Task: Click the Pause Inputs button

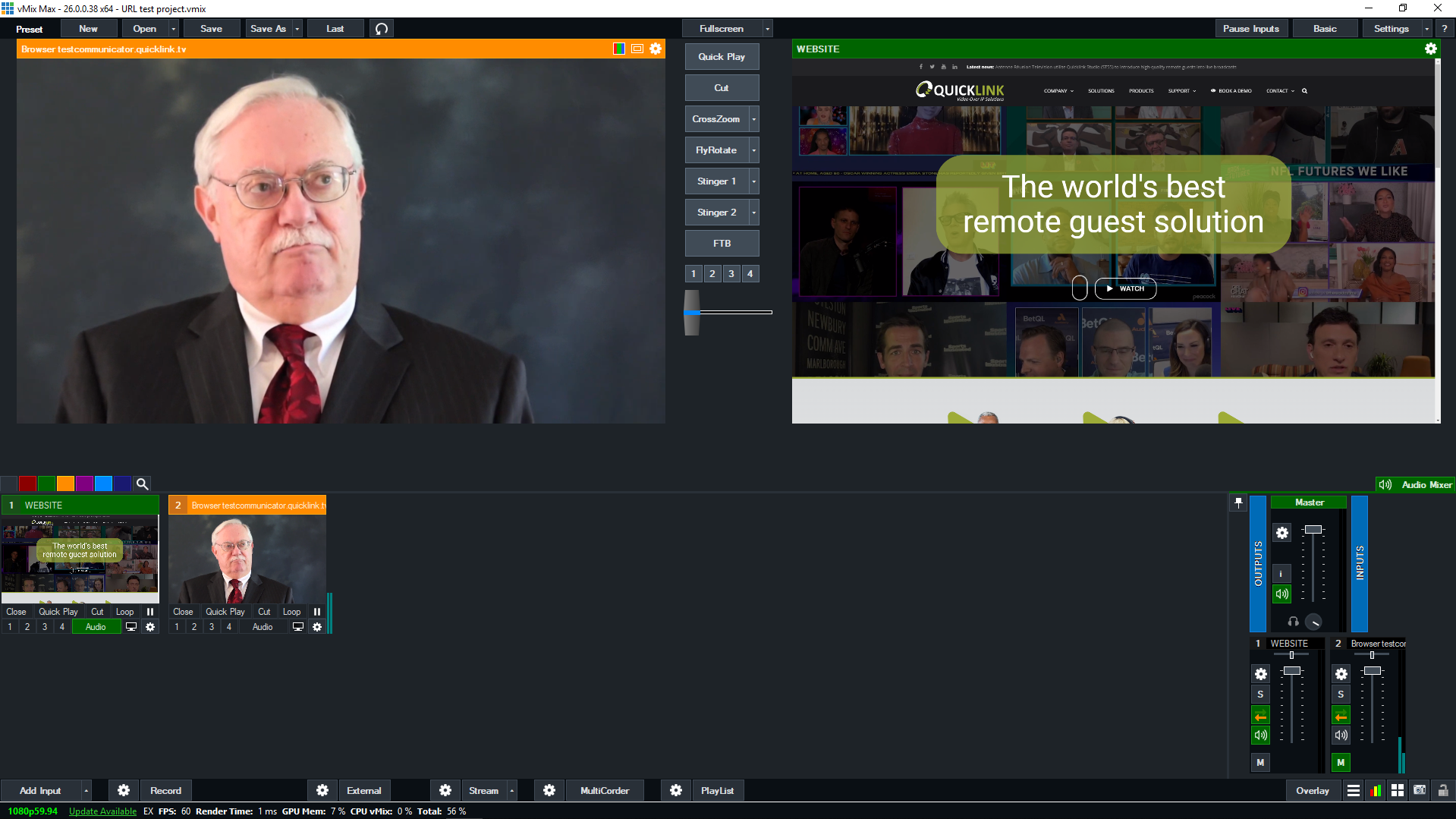Action: point(1250,29)
